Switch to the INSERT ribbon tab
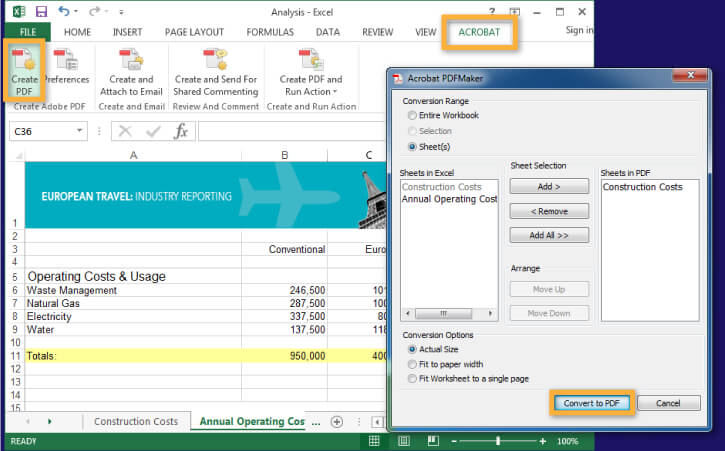 click(x=128, y=32)
